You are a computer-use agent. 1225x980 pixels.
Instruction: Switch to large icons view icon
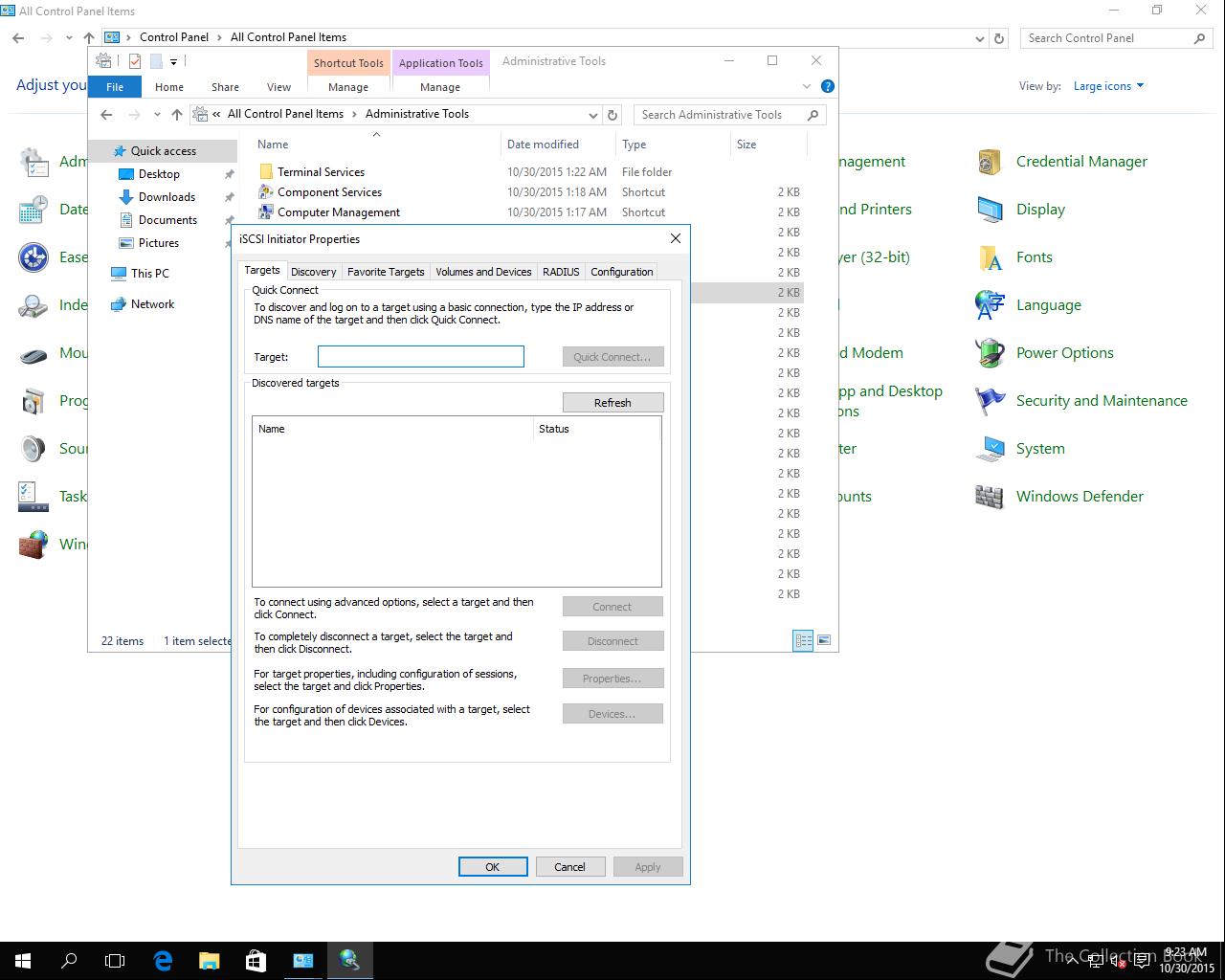[x=824, y=640]
